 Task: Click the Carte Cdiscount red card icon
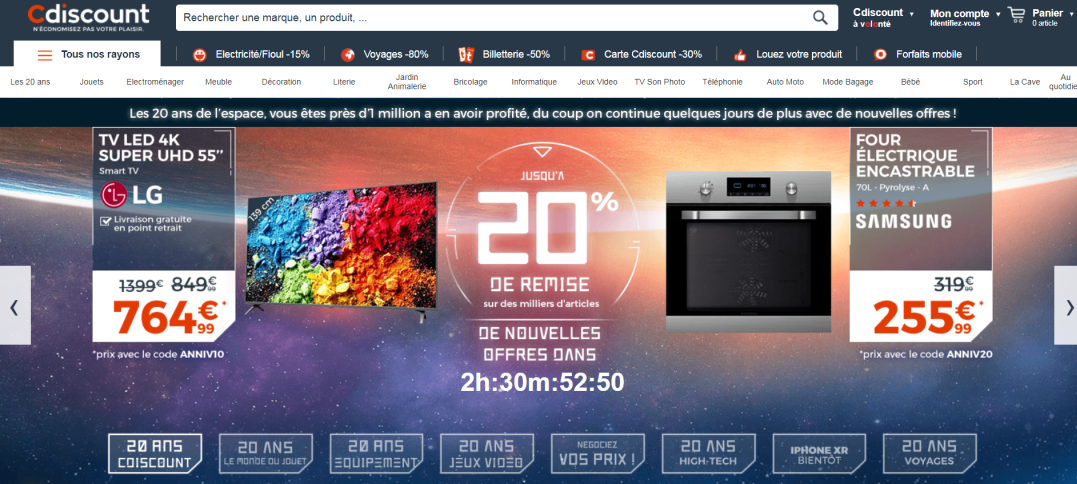(x=587, y=55)
